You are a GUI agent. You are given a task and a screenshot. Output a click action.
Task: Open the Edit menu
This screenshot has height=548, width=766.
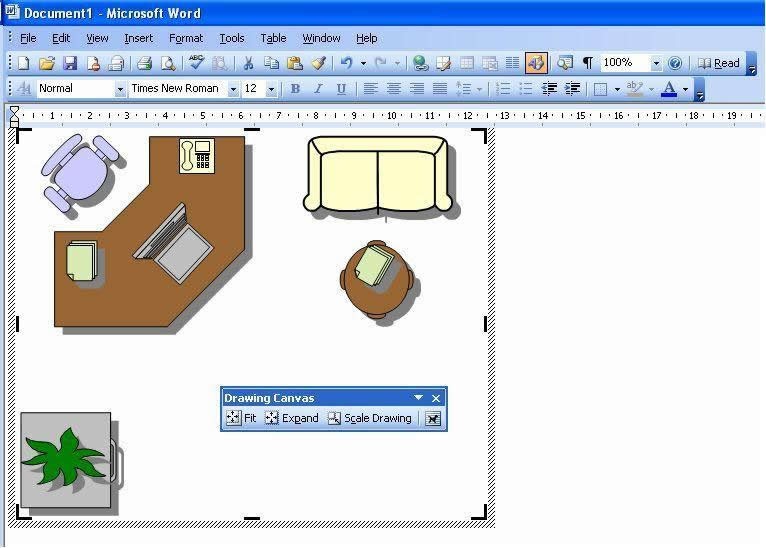tap(61, 38)
